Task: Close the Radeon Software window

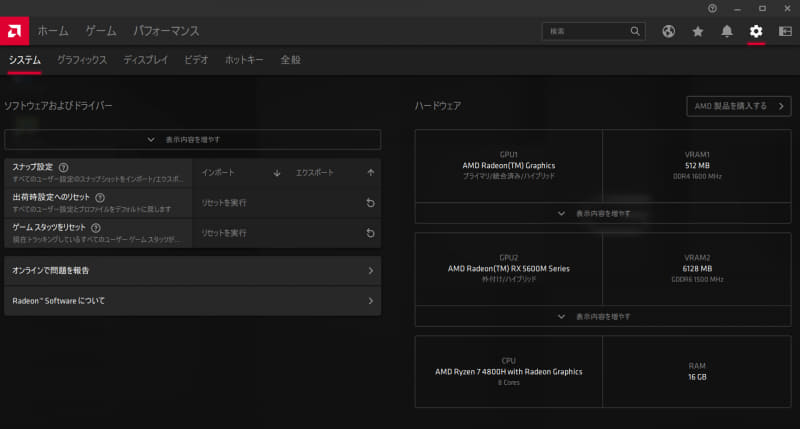Action: (787, 9)
